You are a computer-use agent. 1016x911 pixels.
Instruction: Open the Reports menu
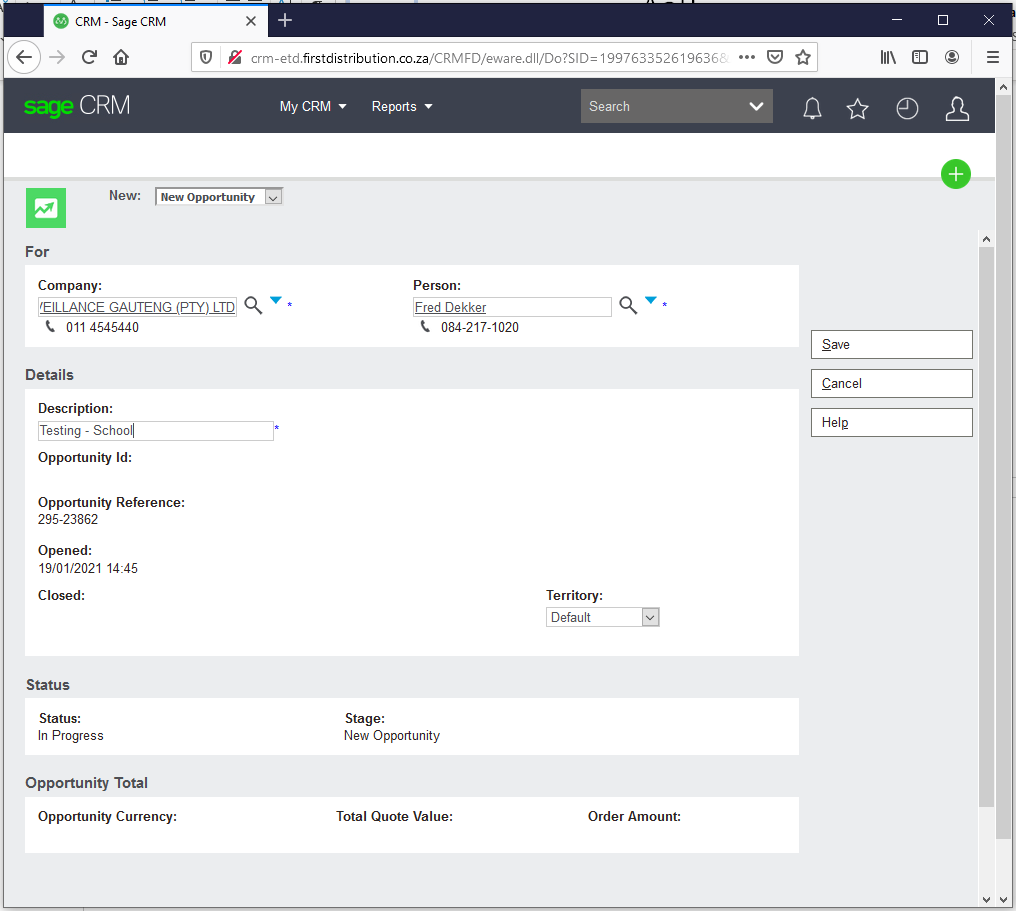[402, 107]
